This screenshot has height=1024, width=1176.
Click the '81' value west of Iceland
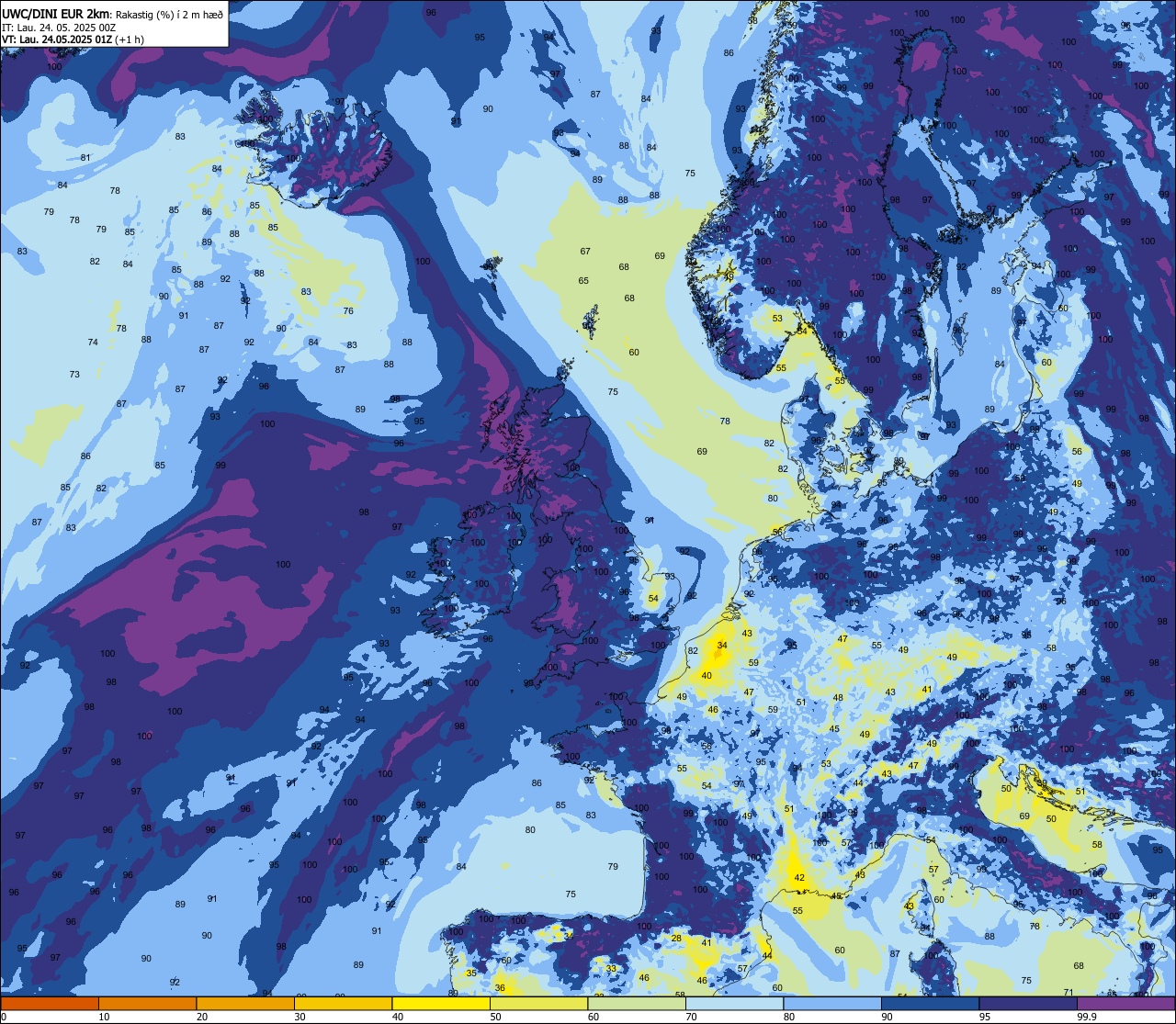click(x=85, y=158)
